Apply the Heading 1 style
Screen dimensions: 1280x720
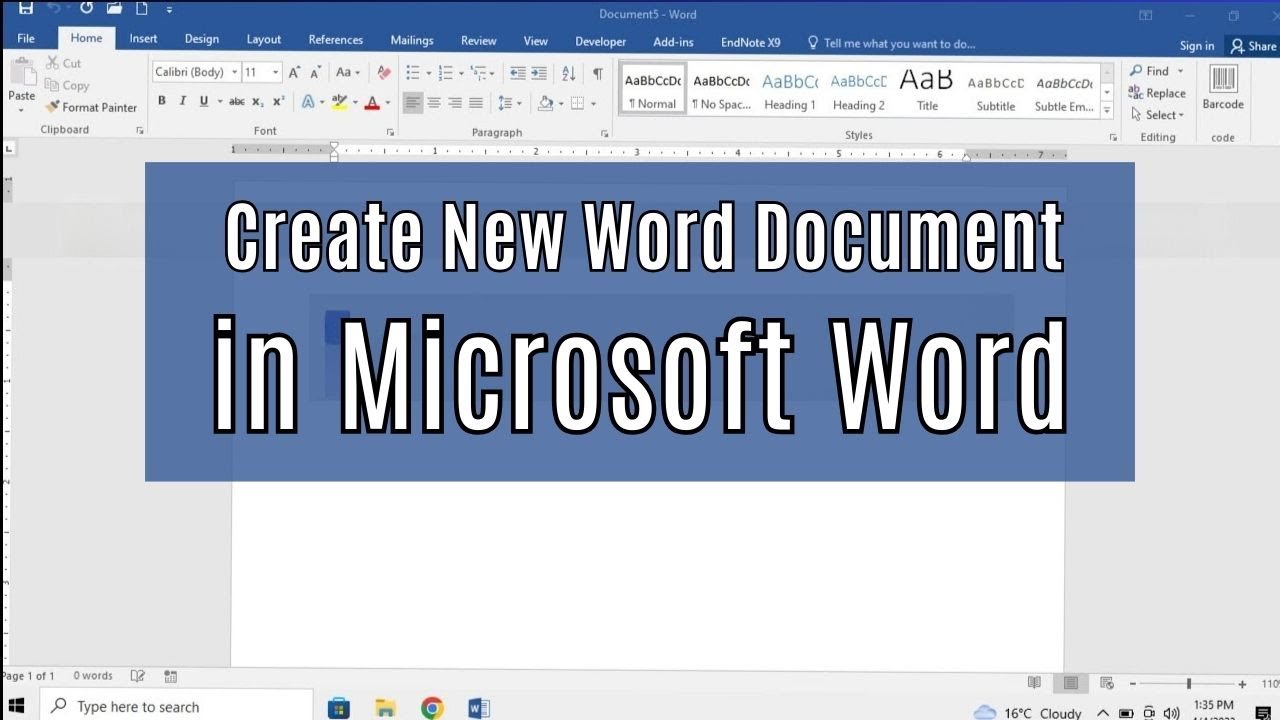pos(789,90)
